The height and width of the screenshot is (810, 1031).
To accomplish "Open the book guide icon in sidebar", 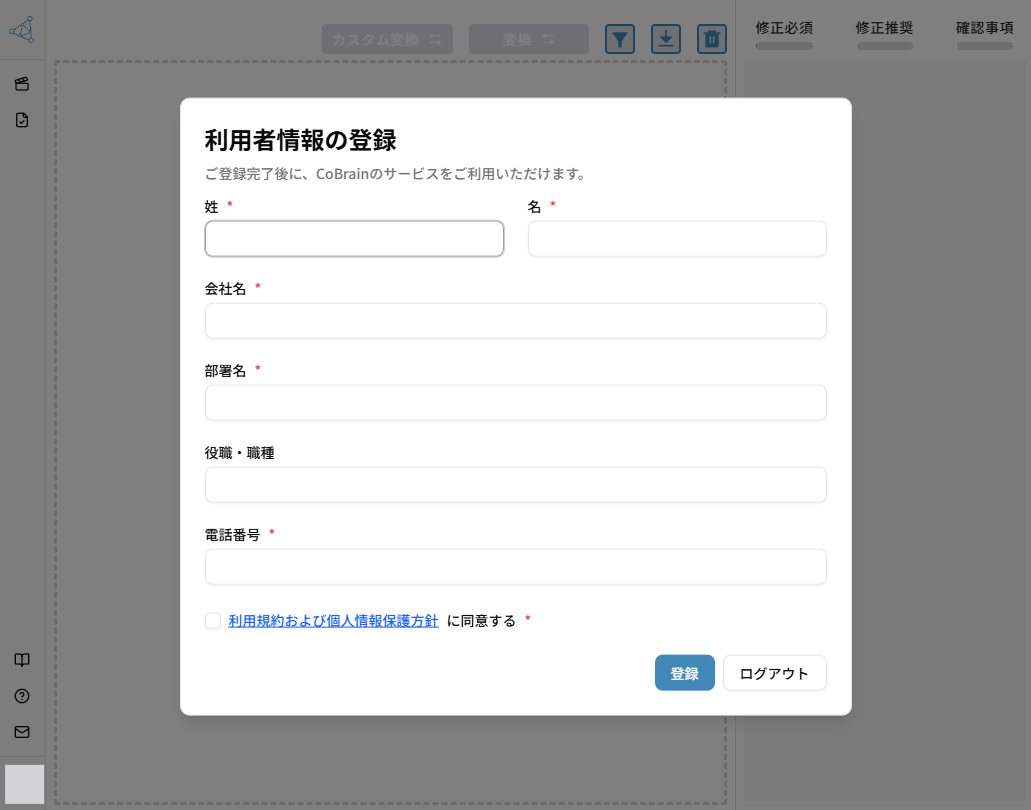I will pos(22,660).
